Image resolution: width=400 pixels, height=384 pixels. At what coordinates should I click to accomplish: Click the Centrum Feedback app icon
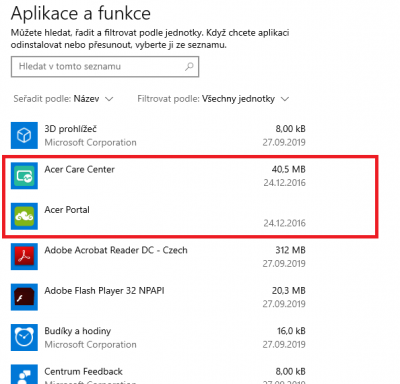pos(24,374)
